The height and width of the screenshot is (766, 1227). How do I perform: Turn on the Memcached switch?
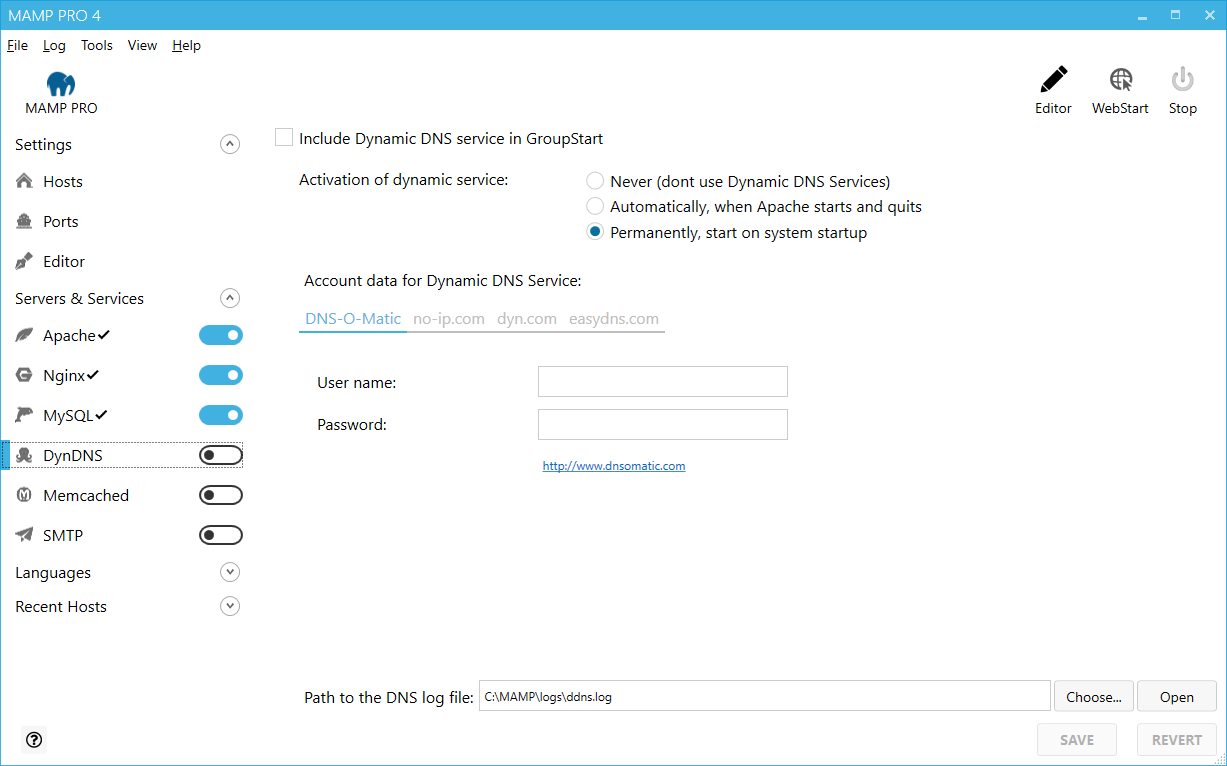tap(221, 495)
